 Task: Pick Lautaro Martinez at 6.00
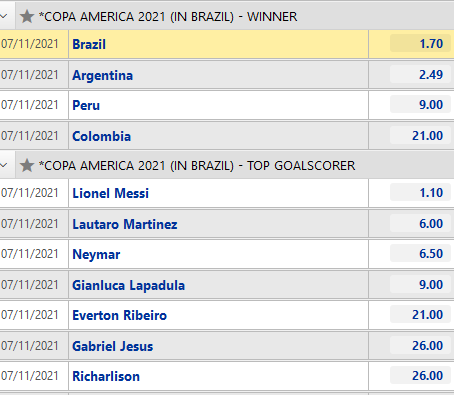[420, 223]
